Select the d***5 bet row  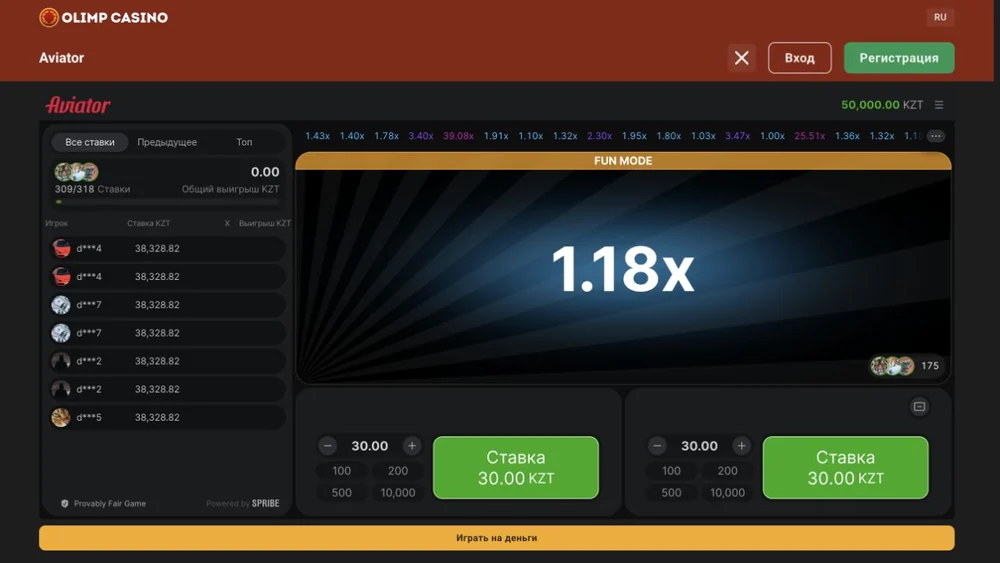[x=167, y=417]
